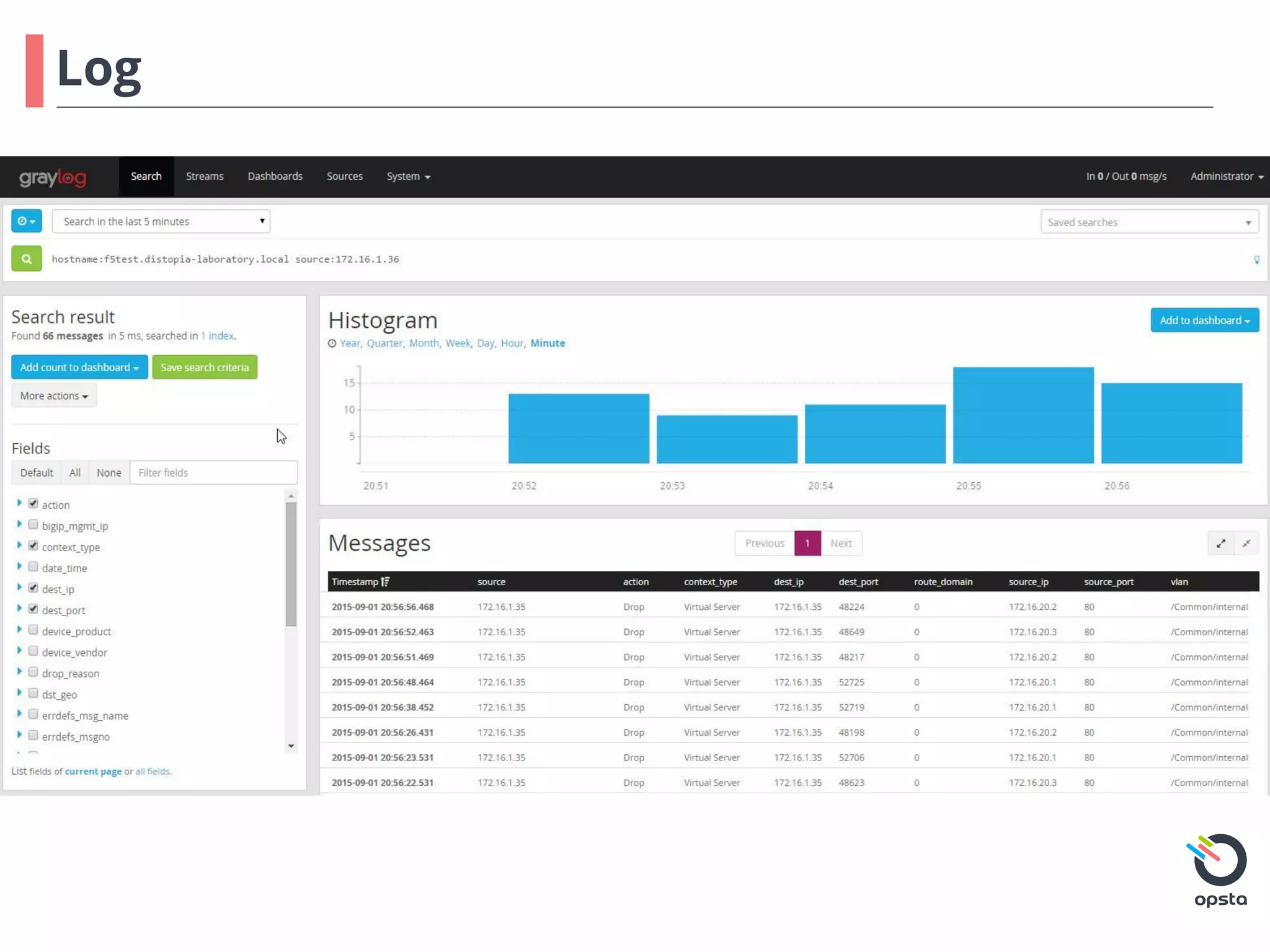This screenshot has height=952, width=1270.
Task: Set histogram resolution to Hour
Action: (x=512, y=343)
